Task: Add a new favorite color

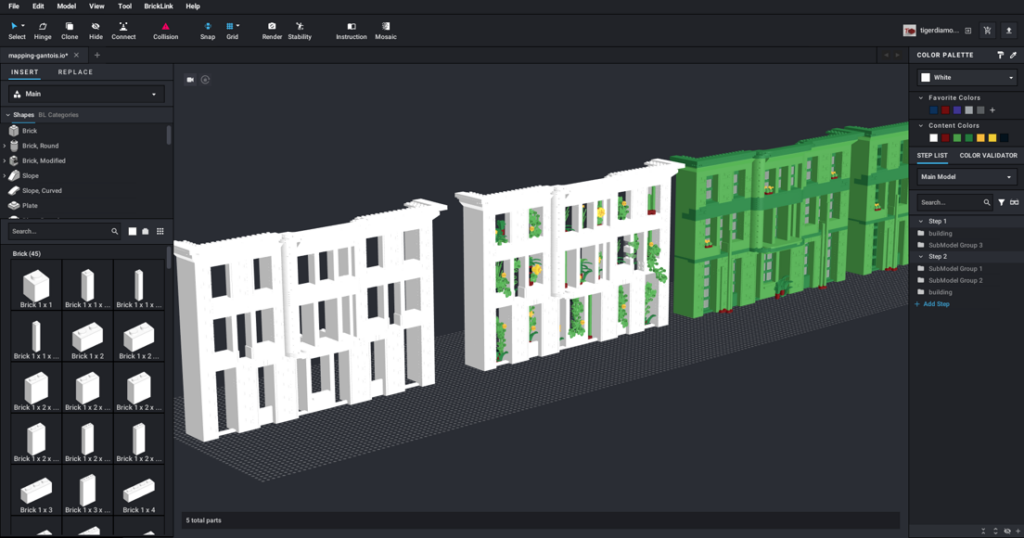Action: [992, 110]
